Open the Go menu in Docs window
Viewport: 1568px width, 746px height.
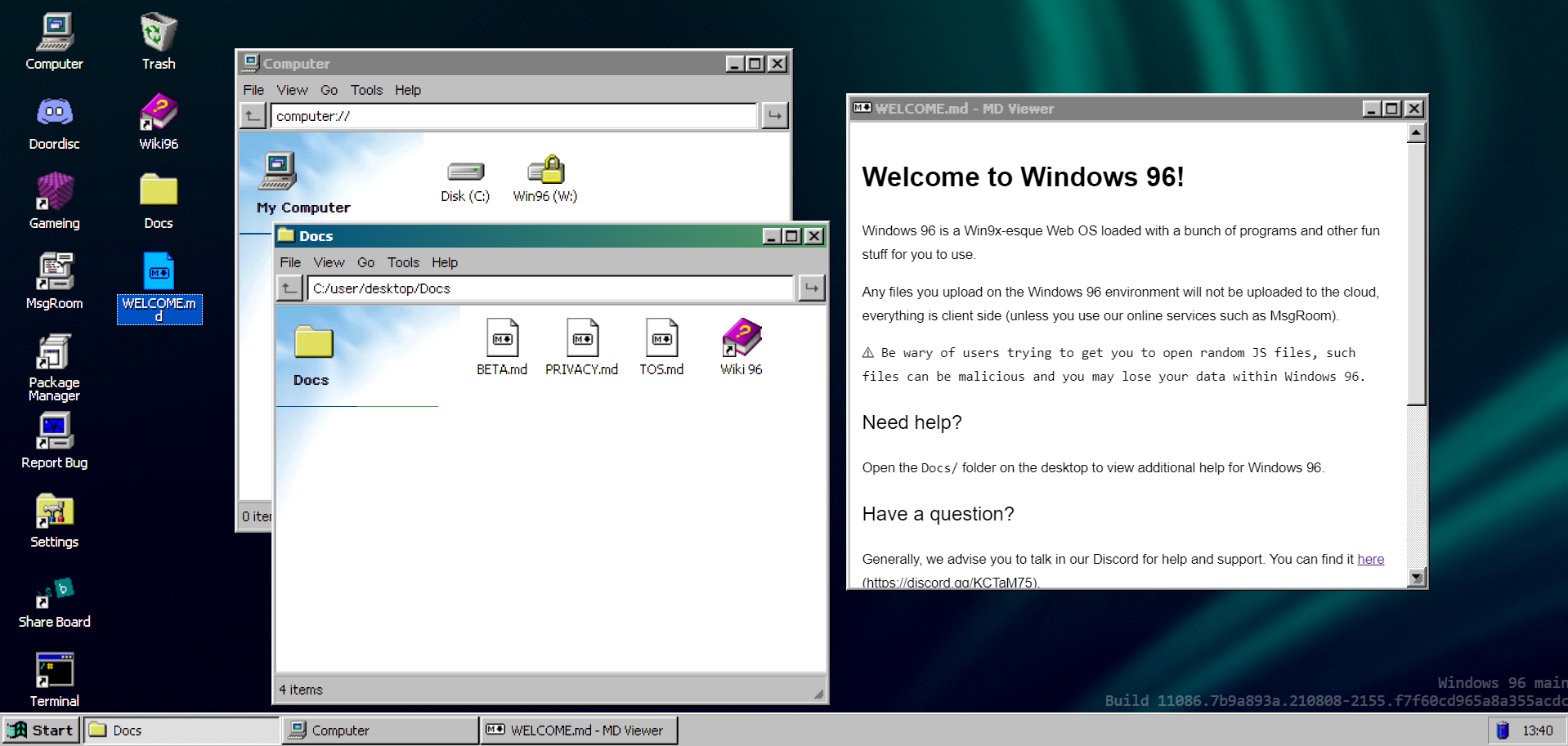pyautogui.click(x=365, y=262)
